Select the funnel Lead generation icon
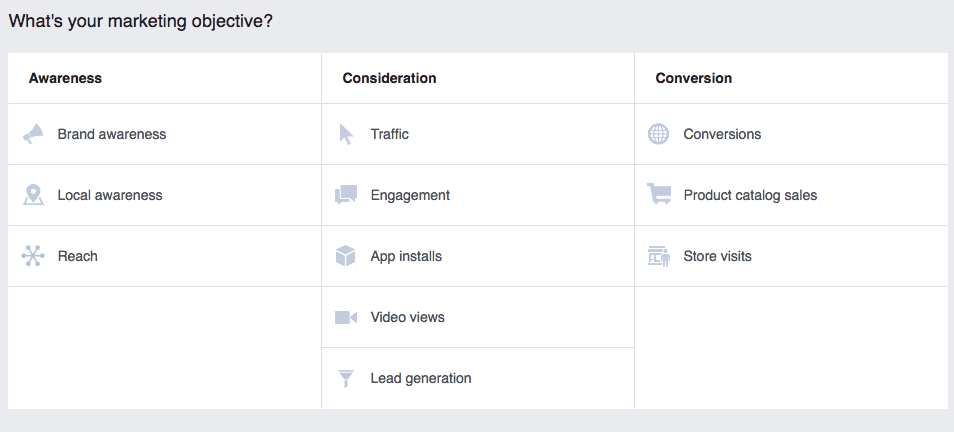The width and height of the screenshot is (954, 432). pyautogui.click(x=346, y=378)
